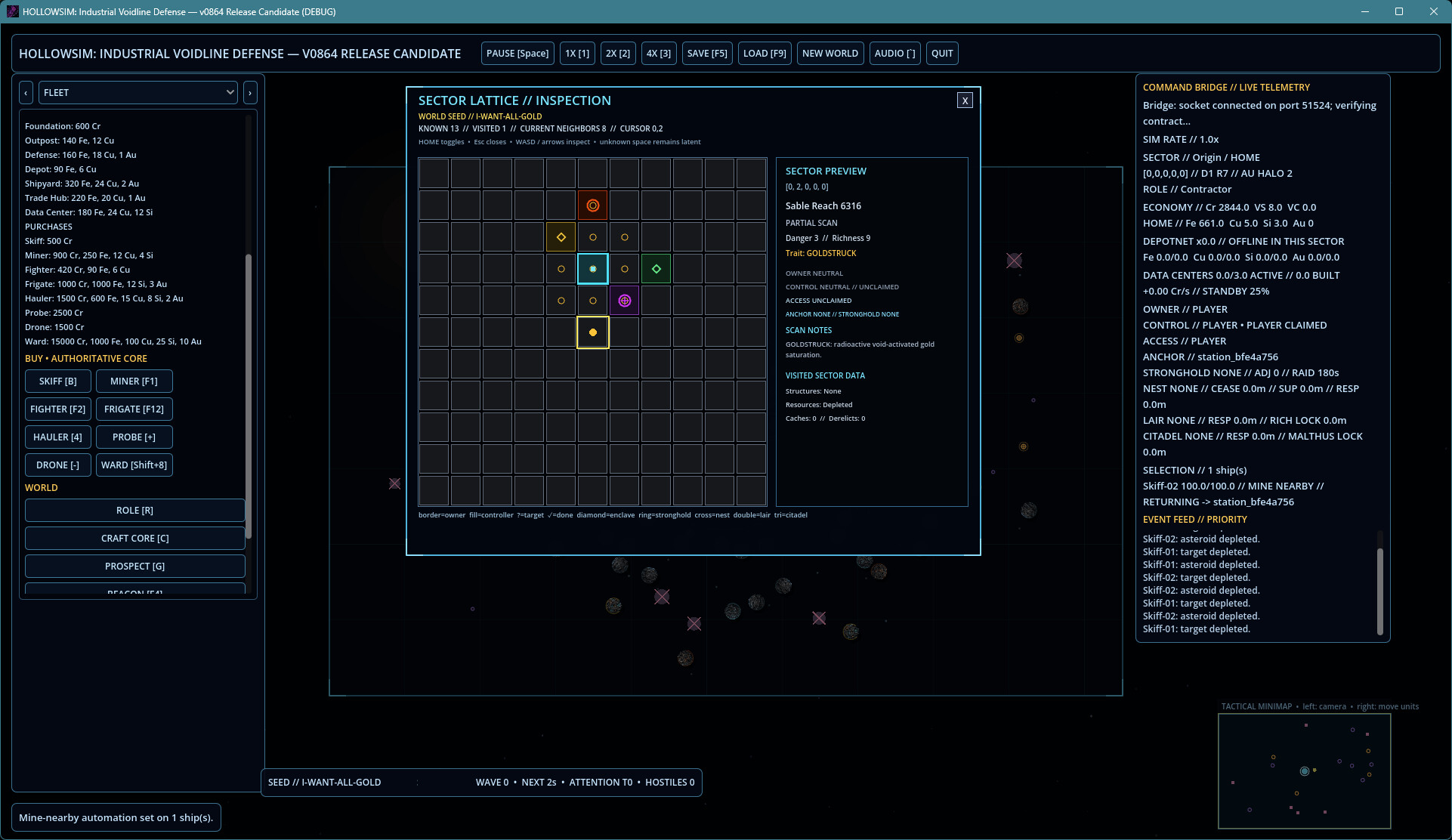
Task: Buy a SKIFF ship
Action: coord(58,381)
